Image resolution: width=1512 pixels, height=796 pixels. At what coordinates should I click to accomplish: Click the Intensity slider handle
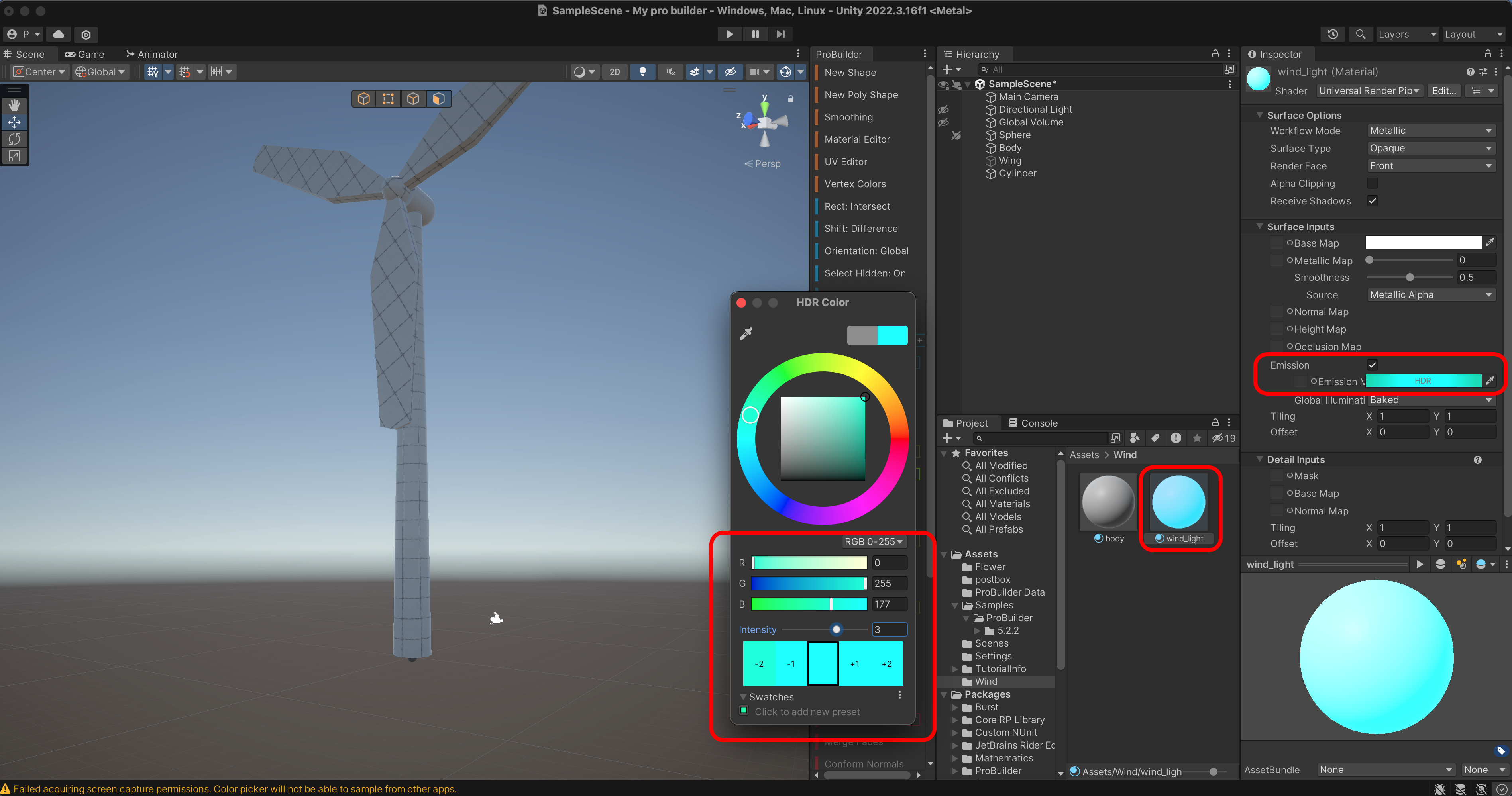pyautogui.click(x=837, y=629)
